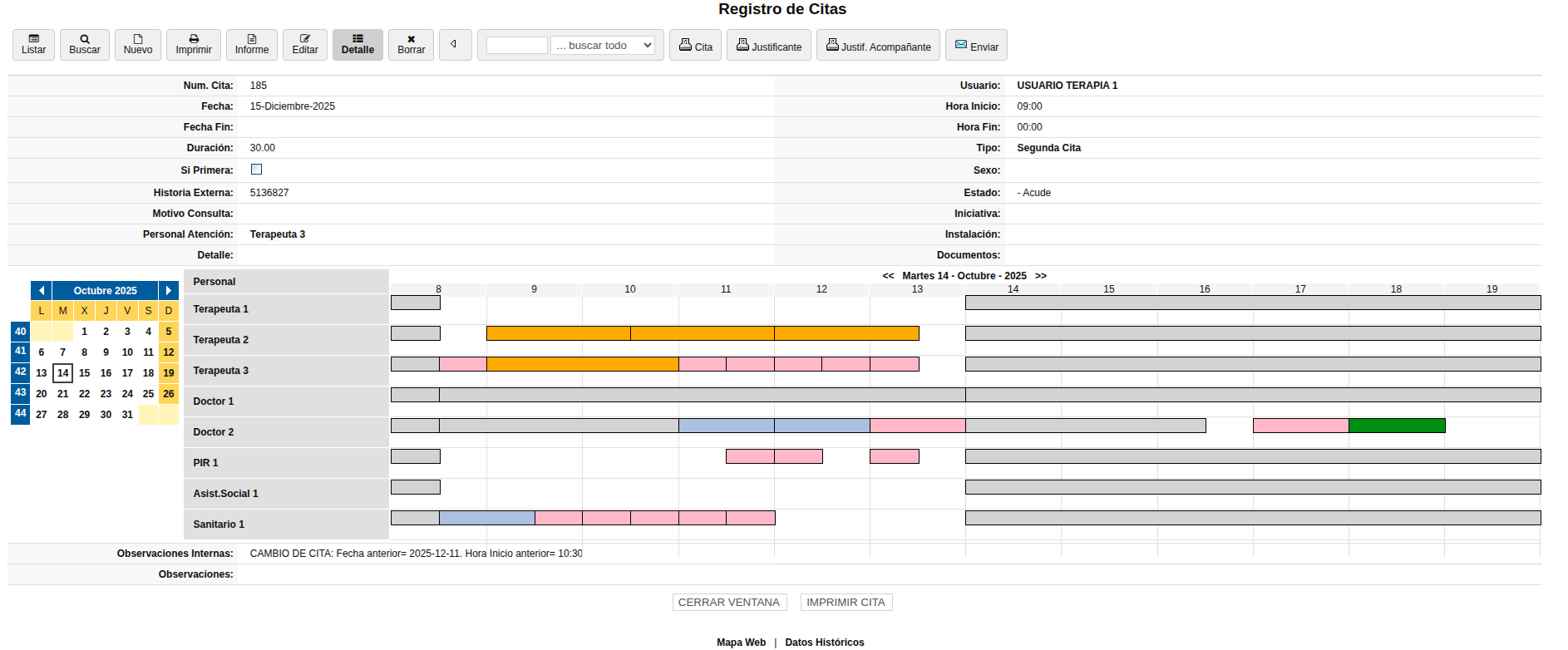The width and height of the screenshot is (1568, 650).
Task: Switch to the Detalle view
Action: [357, 45]
